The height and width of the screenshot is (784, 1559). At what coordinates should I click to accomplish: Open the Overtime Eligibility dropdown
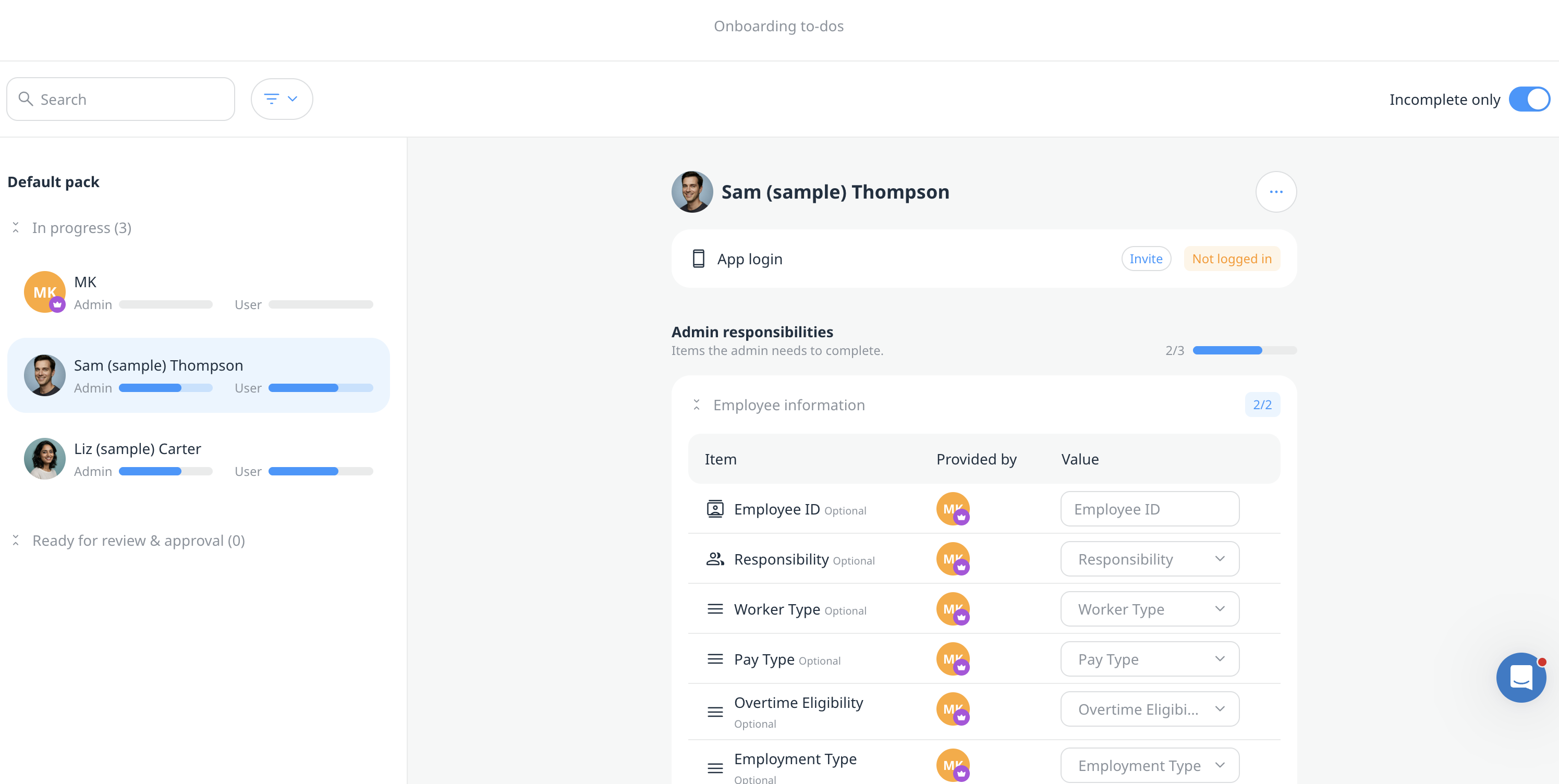(1150, 709)
